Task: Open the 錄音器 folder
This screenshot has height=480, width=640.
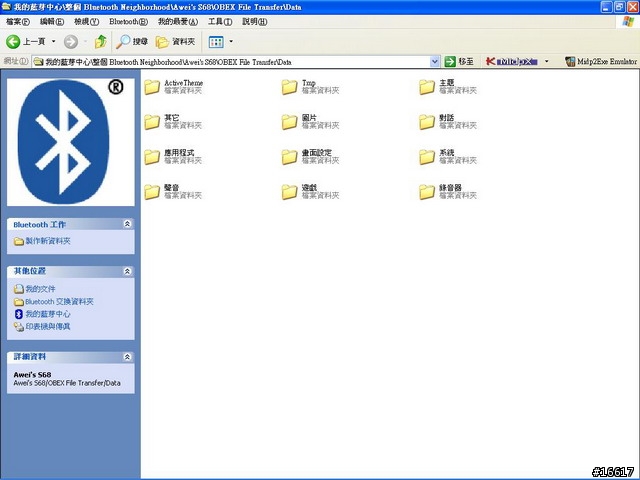Action: [x=448, y=192]
